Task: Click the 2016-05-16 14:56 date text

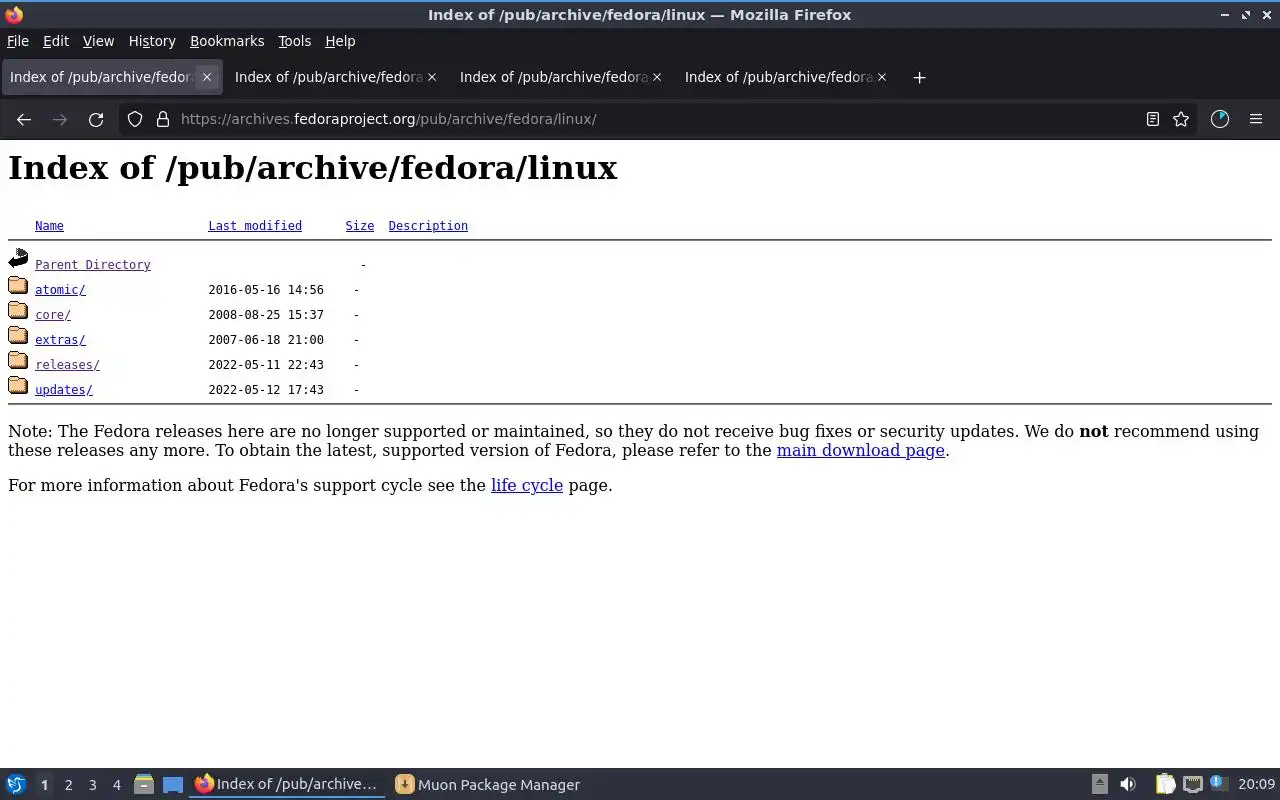Action: pyautogui.click(x=266, y=290)
